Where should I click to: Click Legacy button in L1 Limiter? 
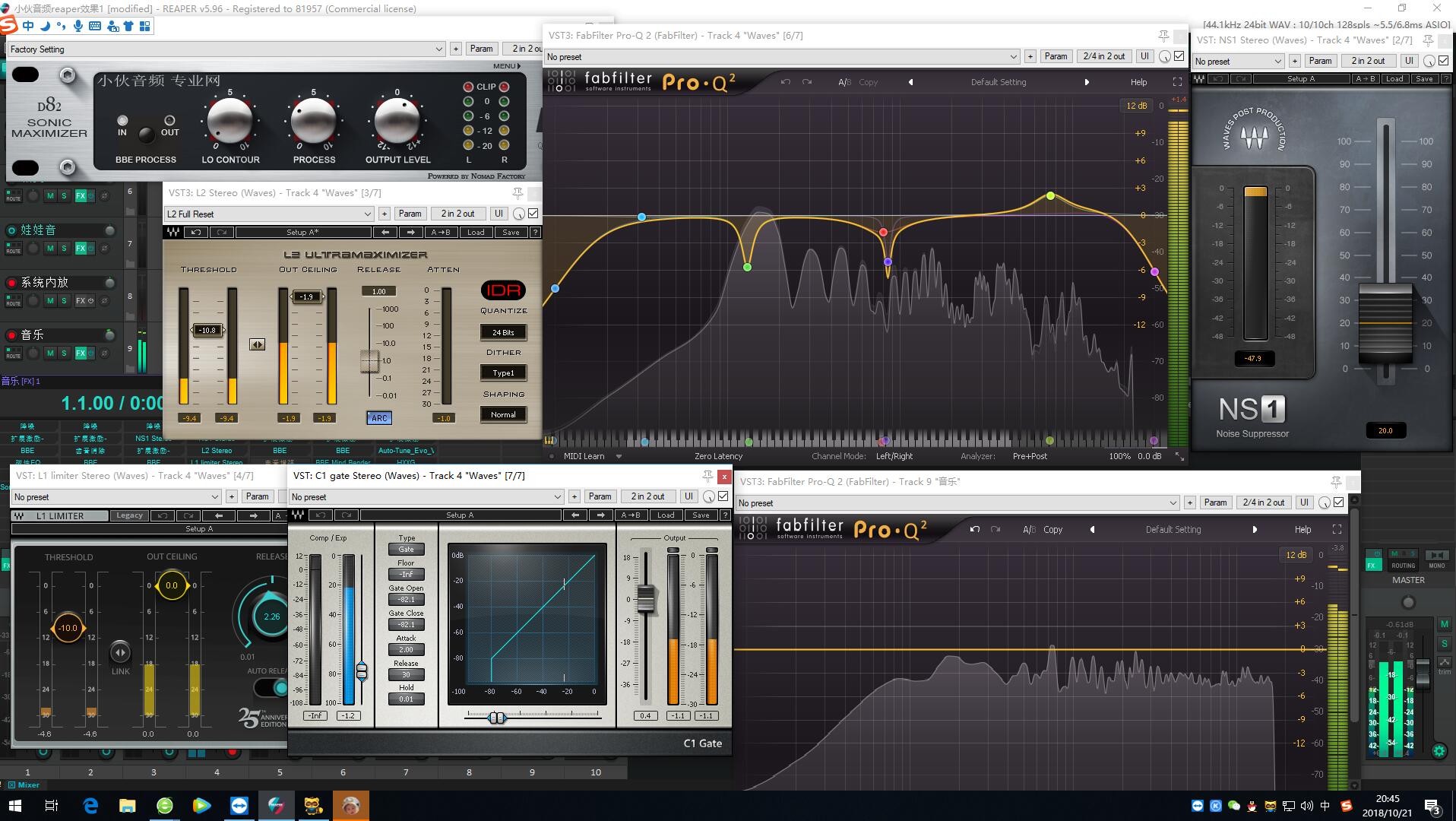tap(129, 515)
